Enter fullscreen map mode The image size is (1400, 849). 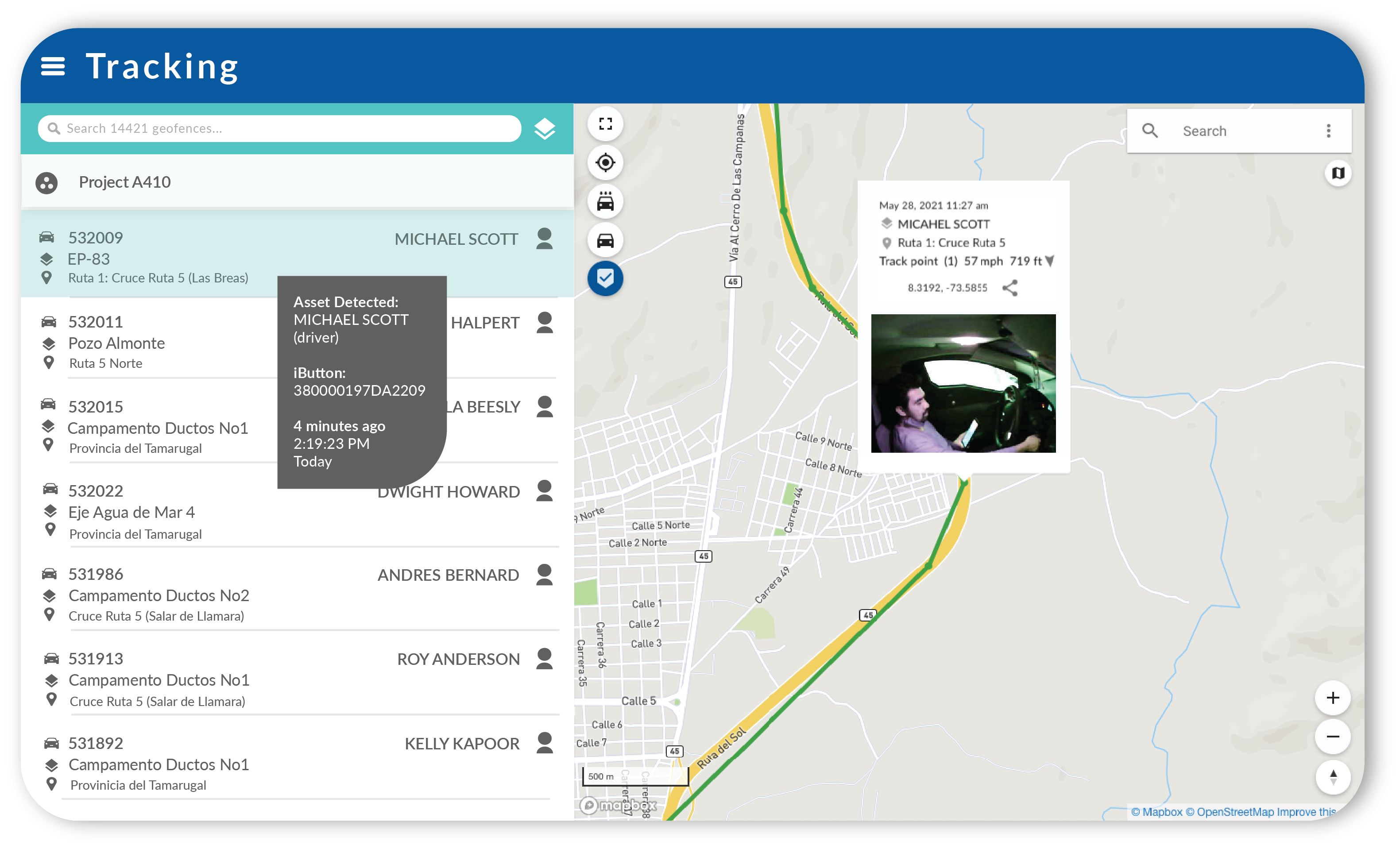click(x=605, y=124)
